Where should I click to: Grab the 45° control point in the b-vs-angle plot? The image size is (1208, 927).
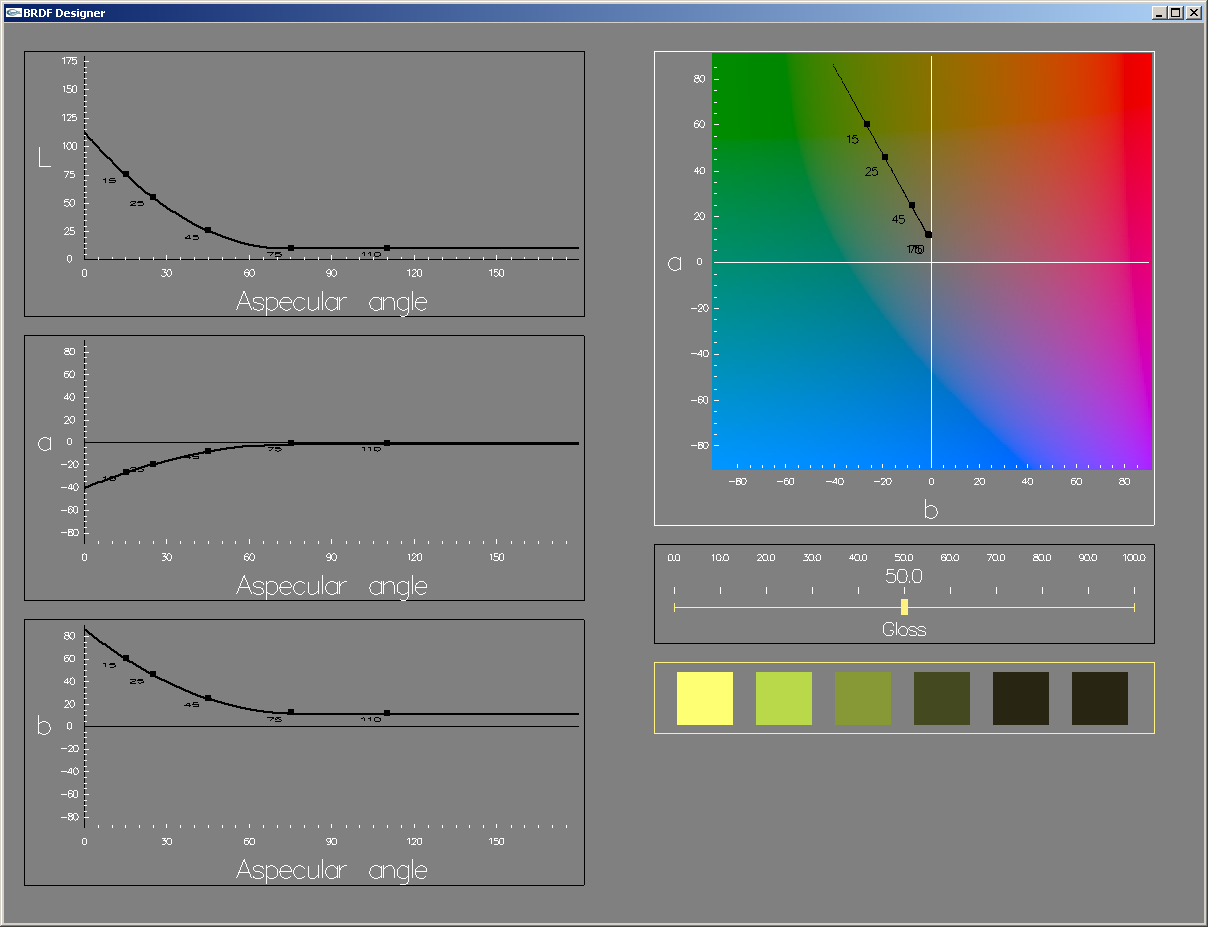click(208, 698)
